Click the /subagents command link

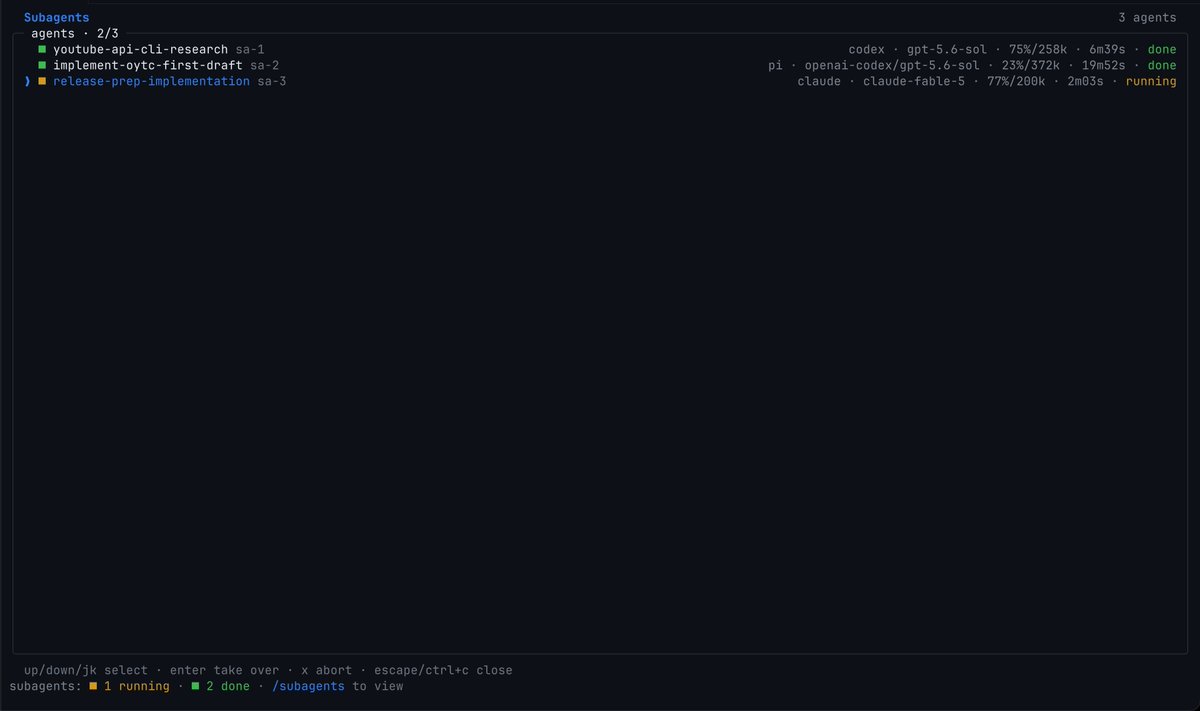pyautogui.click(x=308, y=686)
